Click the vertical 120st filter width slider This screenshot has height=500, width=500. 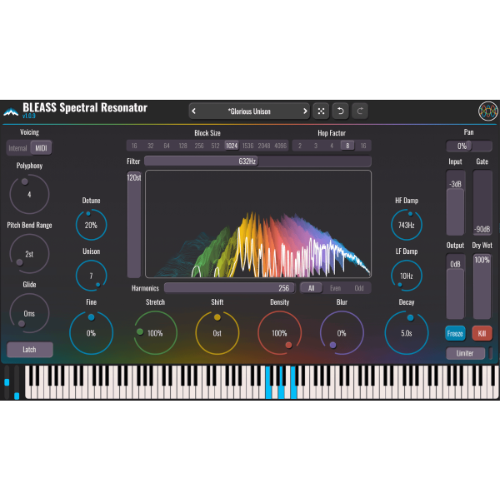(x=134, y=225)
